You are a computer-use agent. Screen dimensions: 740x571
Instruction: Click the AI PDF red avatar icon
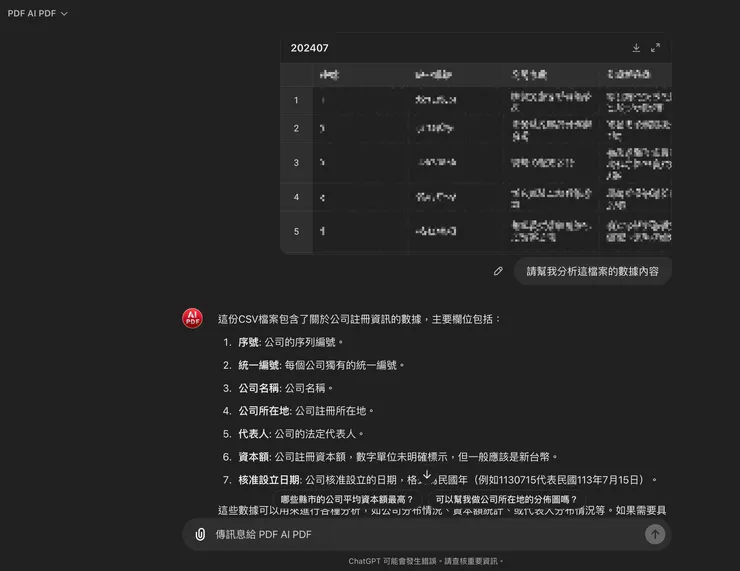tap(193, 319)
